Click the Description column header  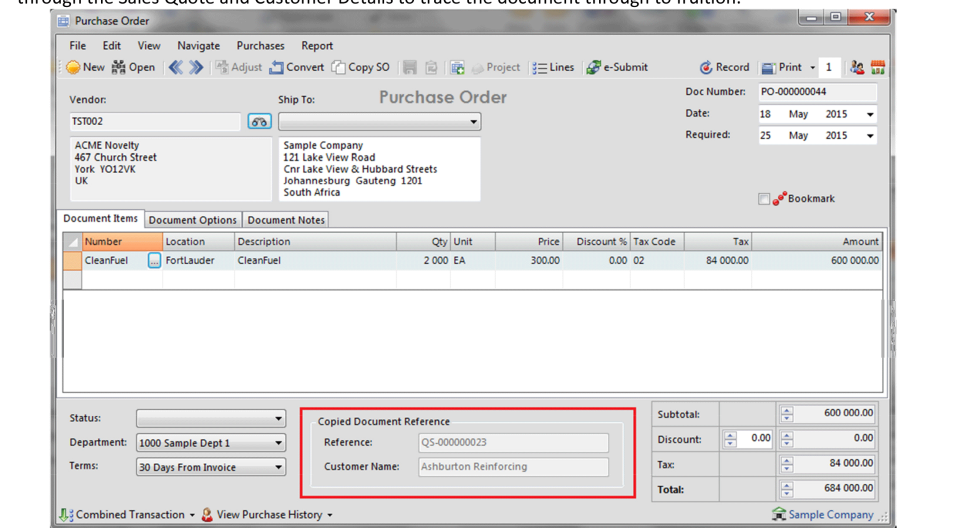click(x=315, y=241)
